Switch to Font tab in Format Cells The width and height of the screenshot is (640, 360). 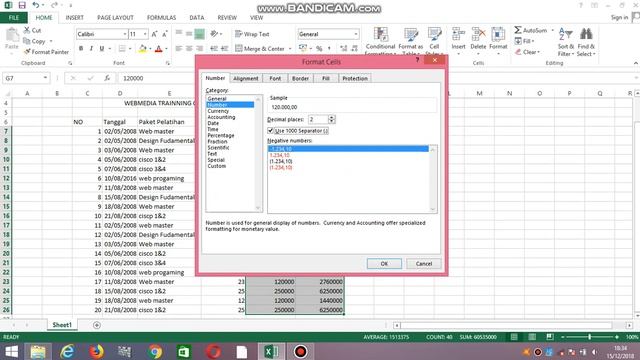(275, 78)
